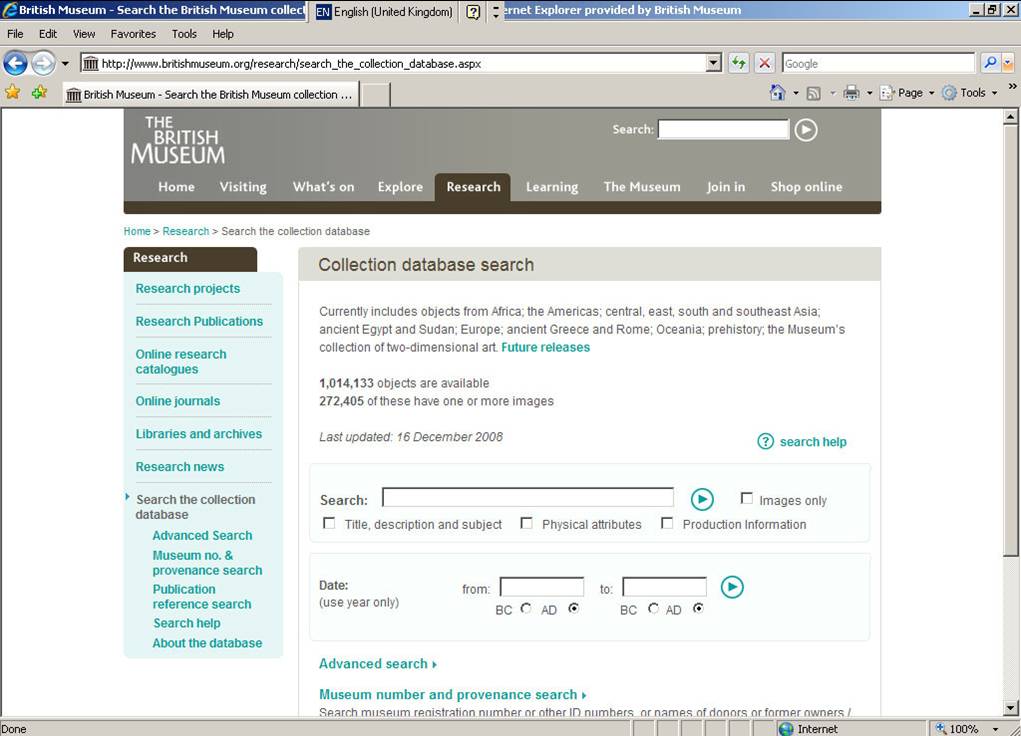Select the AD radio for the from date

click(x=573, y=608)
